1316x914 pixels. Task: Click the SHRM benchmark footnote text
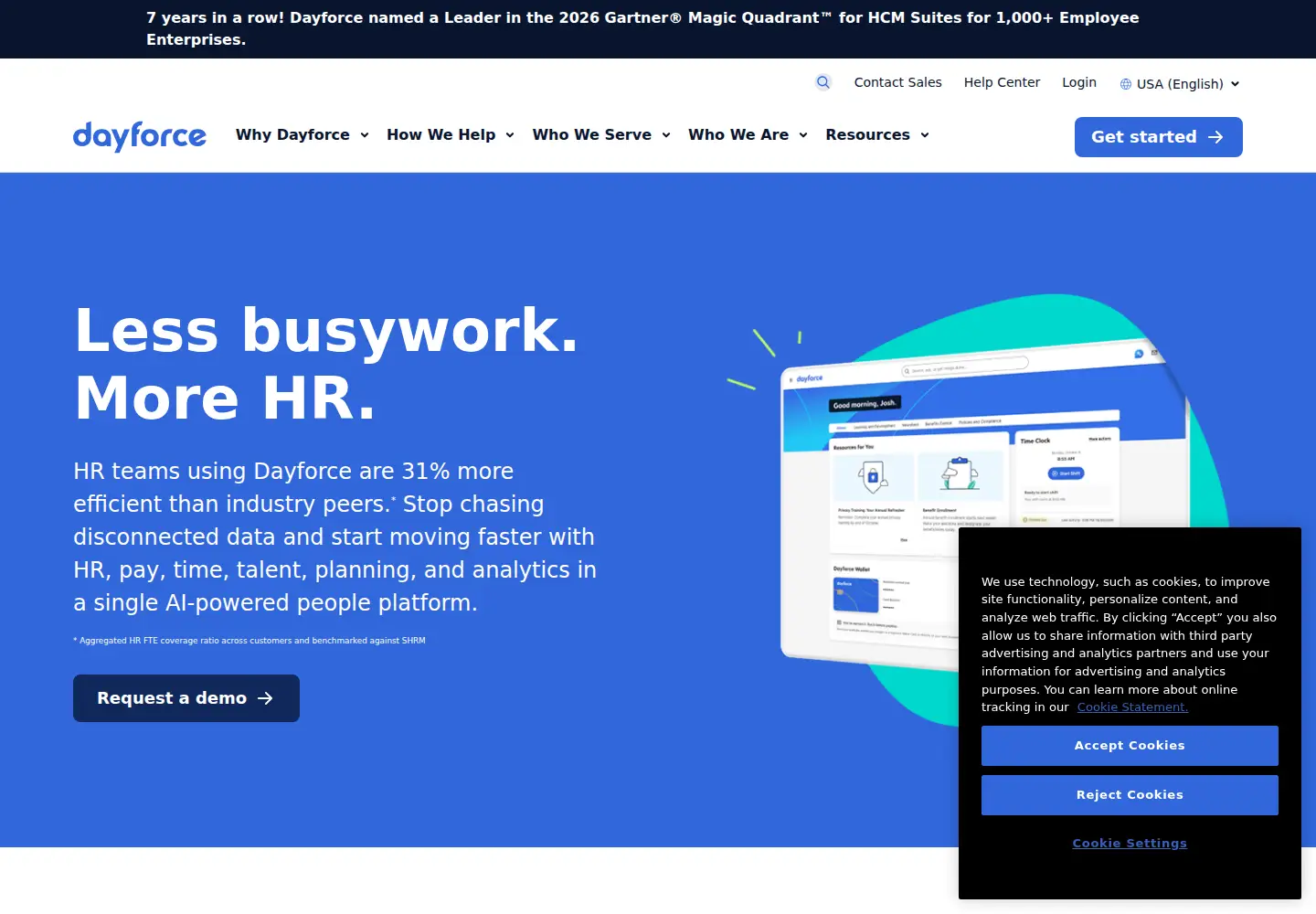[249, 641]
